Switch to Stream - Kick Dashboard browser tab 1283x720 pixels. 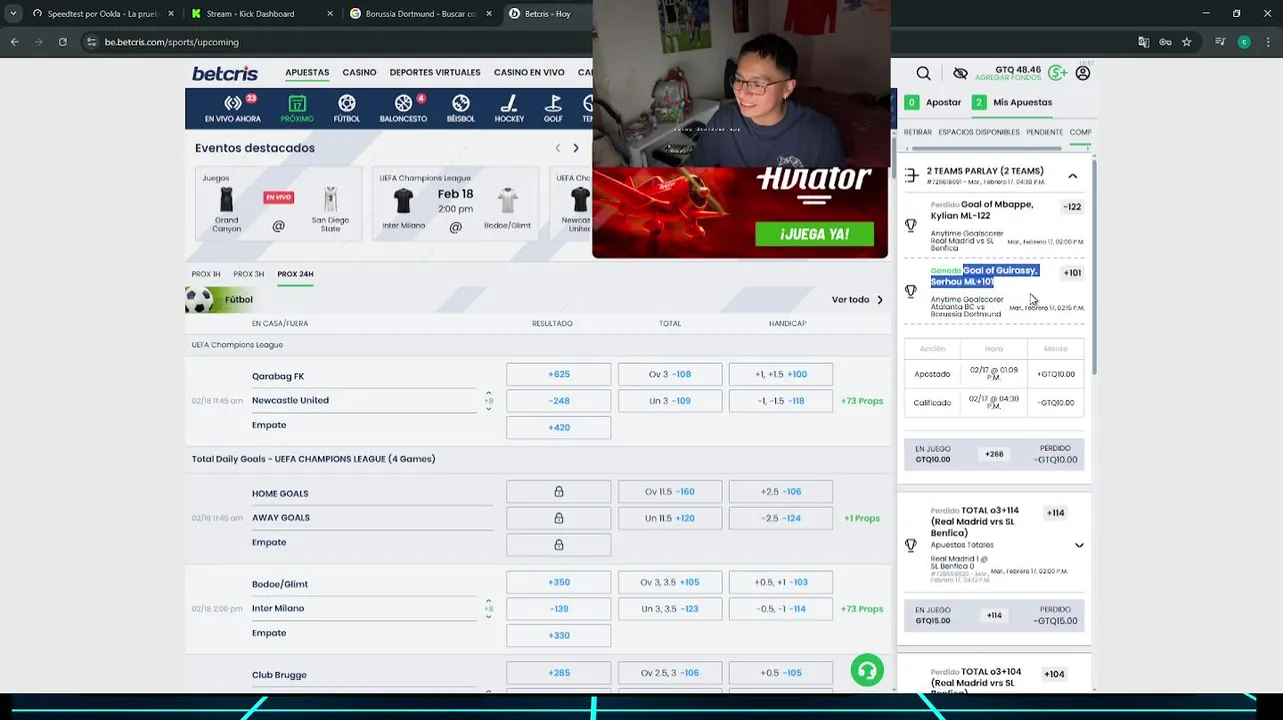tap(260, 14)
